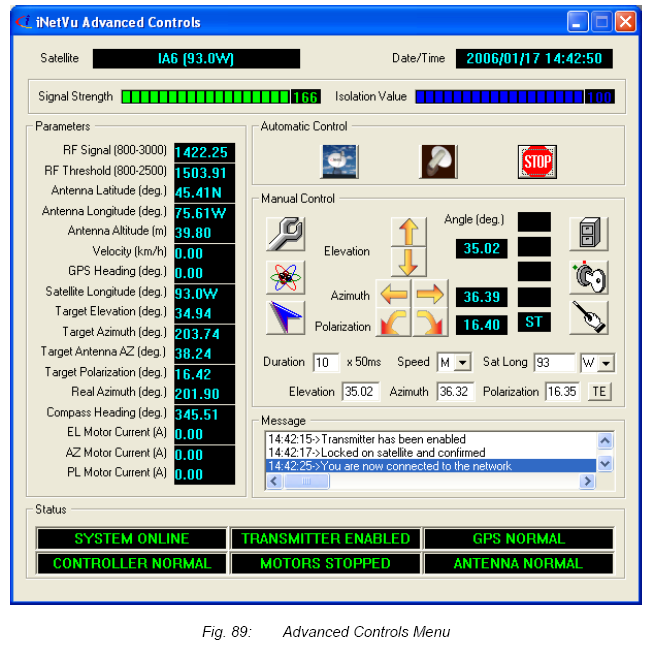Viewport: 653px width, 645px height.
Task: Click the manual Polarization input field 16.35
Action: 563,391
